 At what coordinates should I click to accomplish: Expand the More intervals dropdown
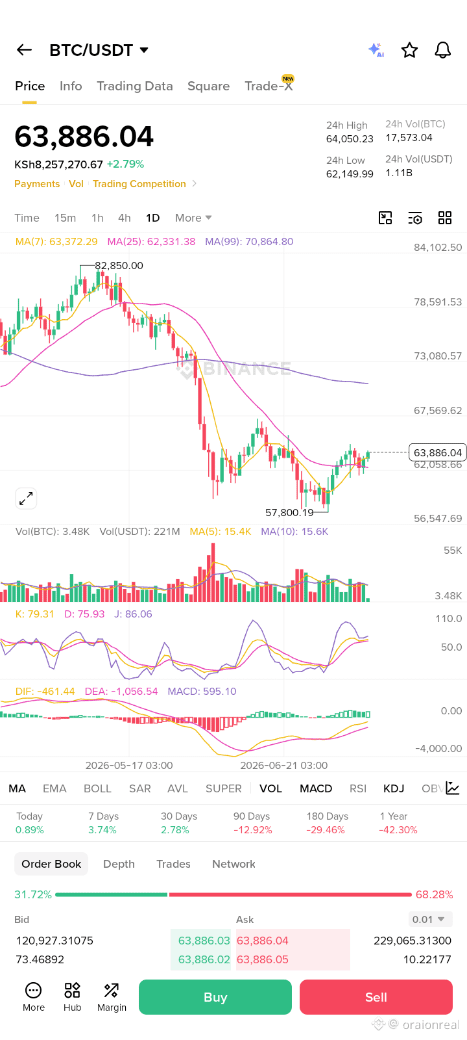point(193,218)
